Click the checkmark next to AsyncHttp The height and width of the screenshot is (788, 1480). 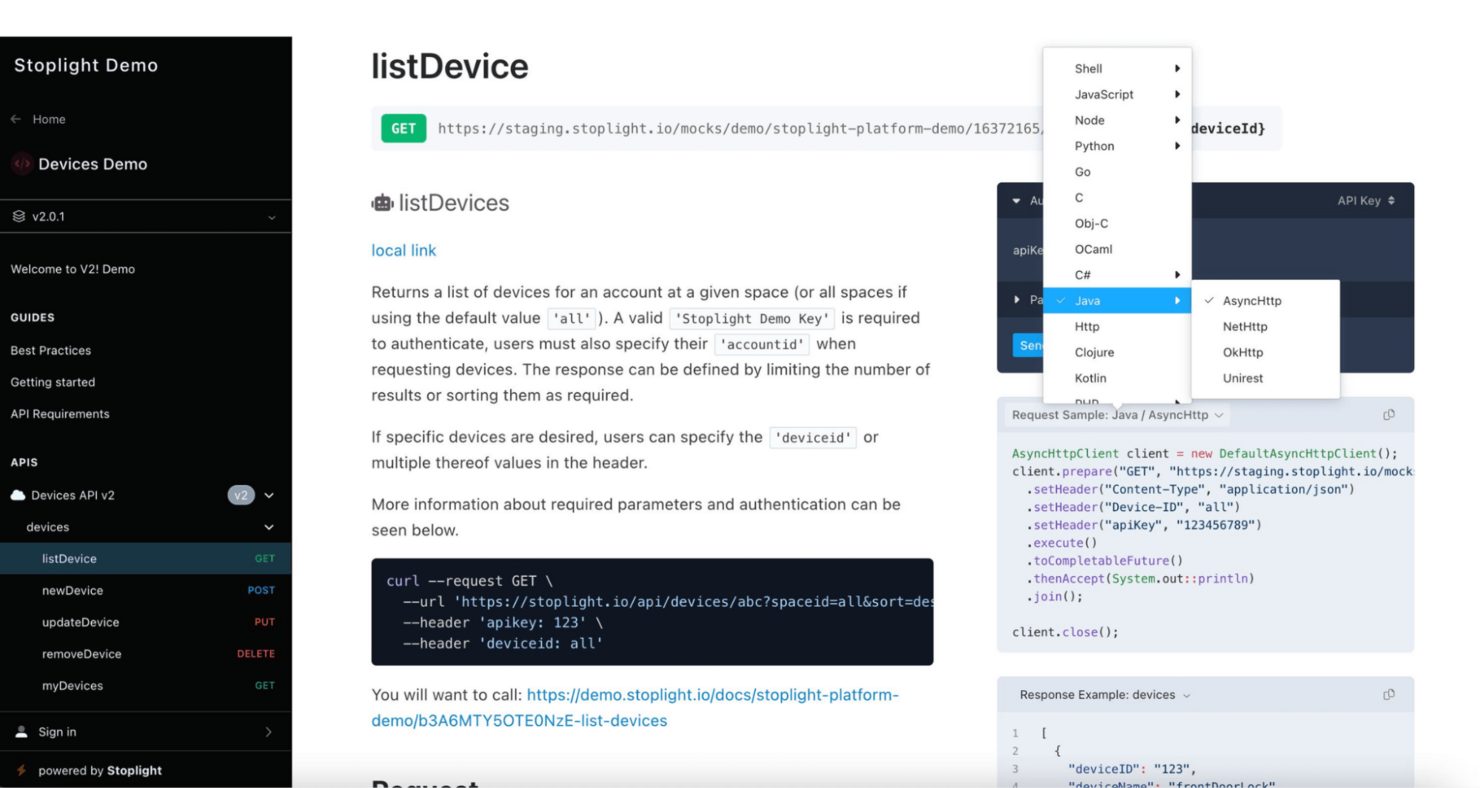(1209, 301)
